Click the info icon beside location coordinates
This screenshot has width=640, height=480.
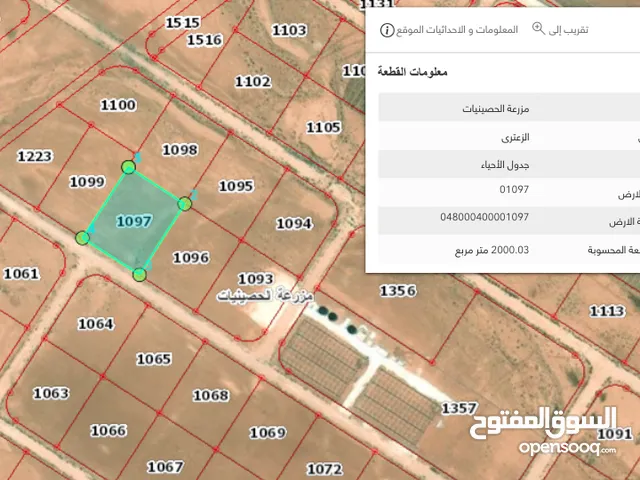(387, 30)
